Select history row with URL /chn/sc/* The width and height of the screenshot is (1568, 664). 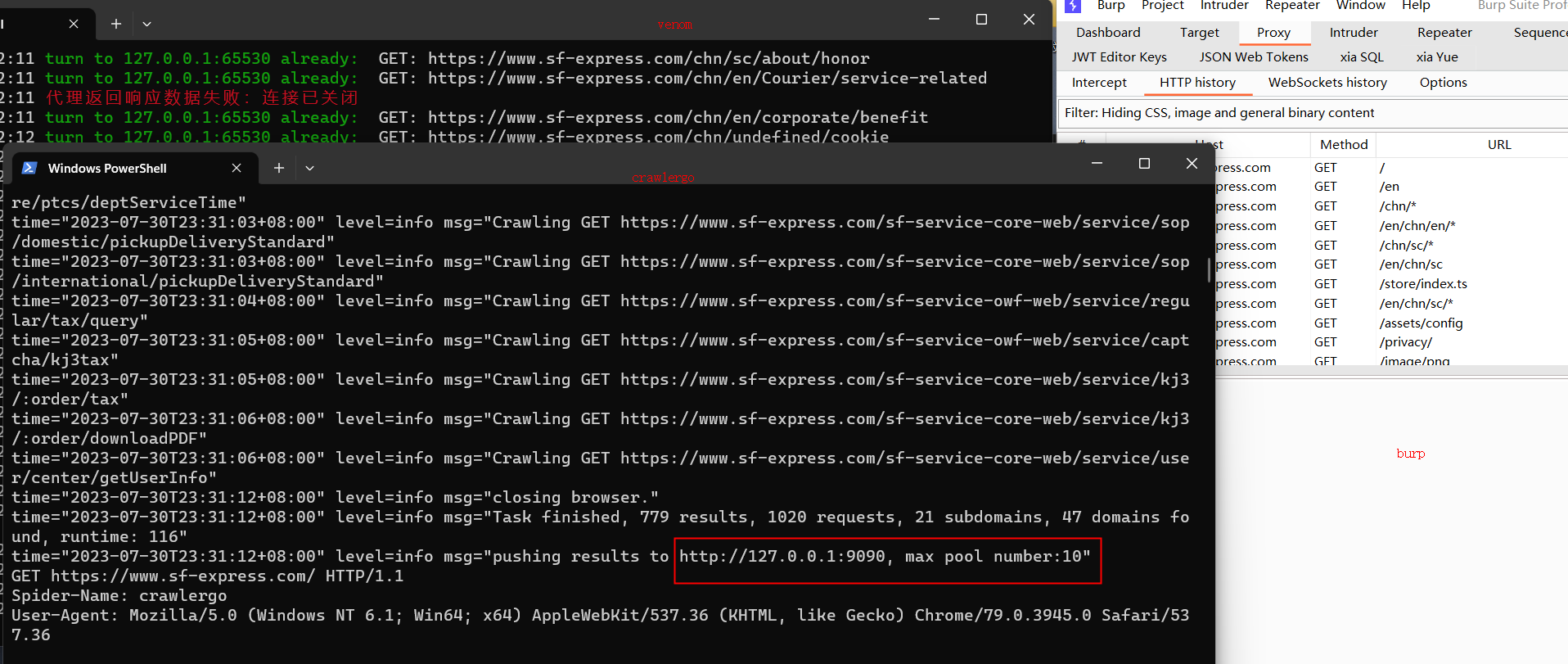[1391, 246]
